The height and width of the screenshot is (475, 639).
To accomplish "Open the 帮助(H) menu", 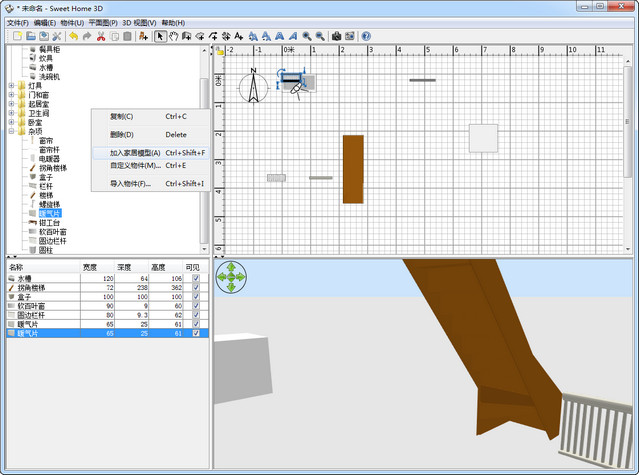I will (173, 23).
